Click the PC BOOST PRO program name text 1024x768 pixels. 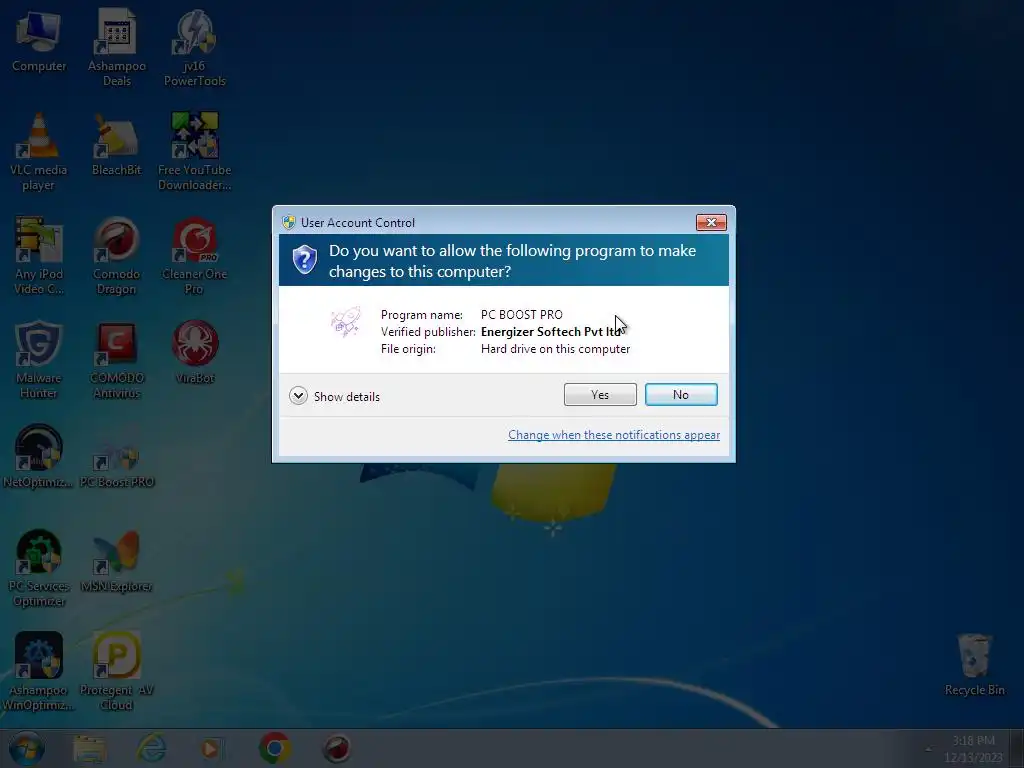[522, 315]
